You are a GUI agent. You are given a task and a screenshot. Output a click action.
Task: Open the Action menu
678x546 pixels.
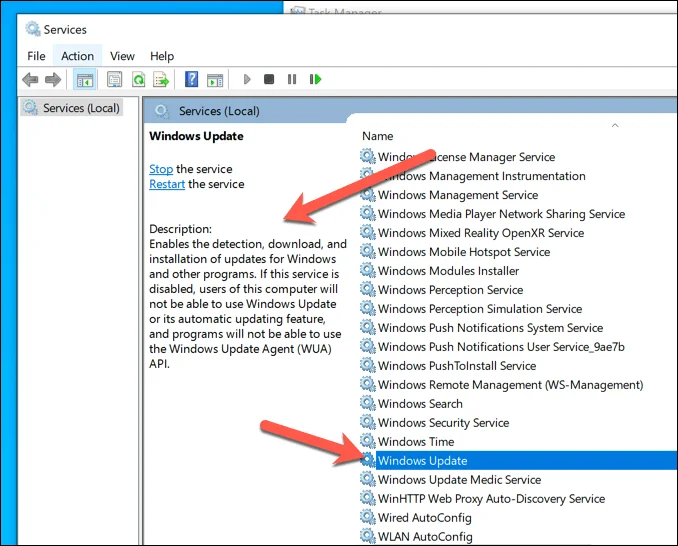[x=77, y=56]
